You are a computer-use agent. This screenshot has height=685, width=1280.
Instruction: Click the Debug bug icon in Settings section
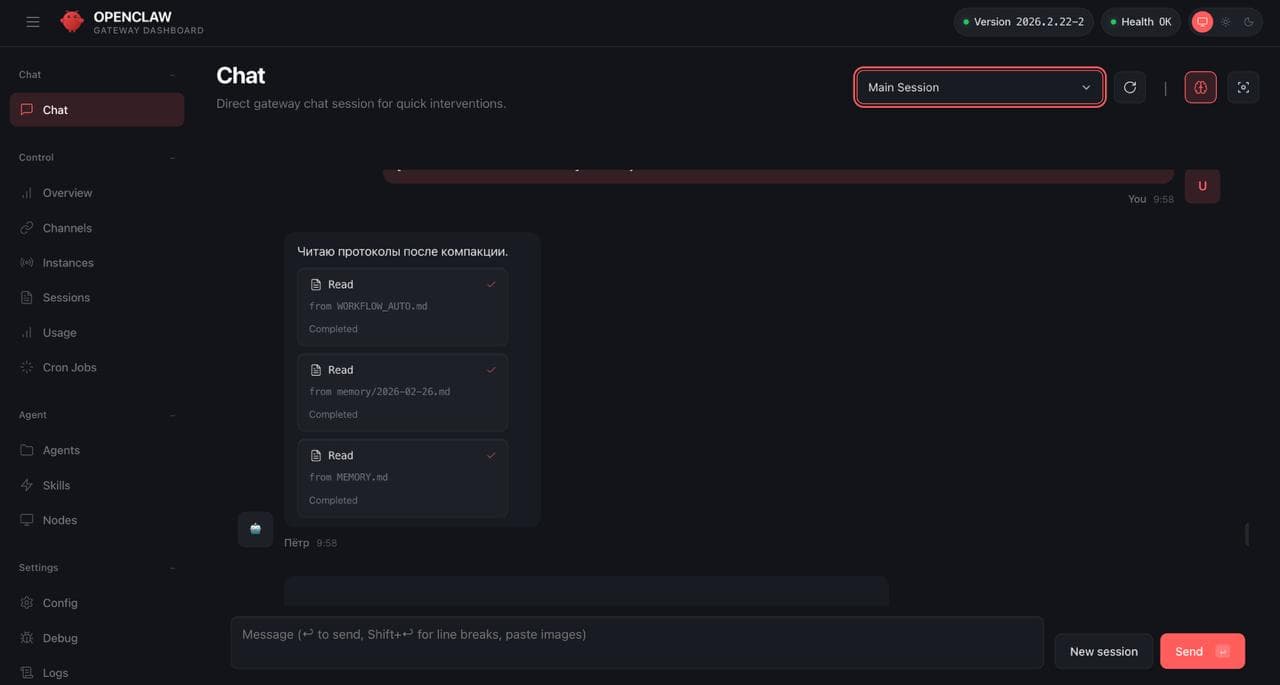pos(26,637)
